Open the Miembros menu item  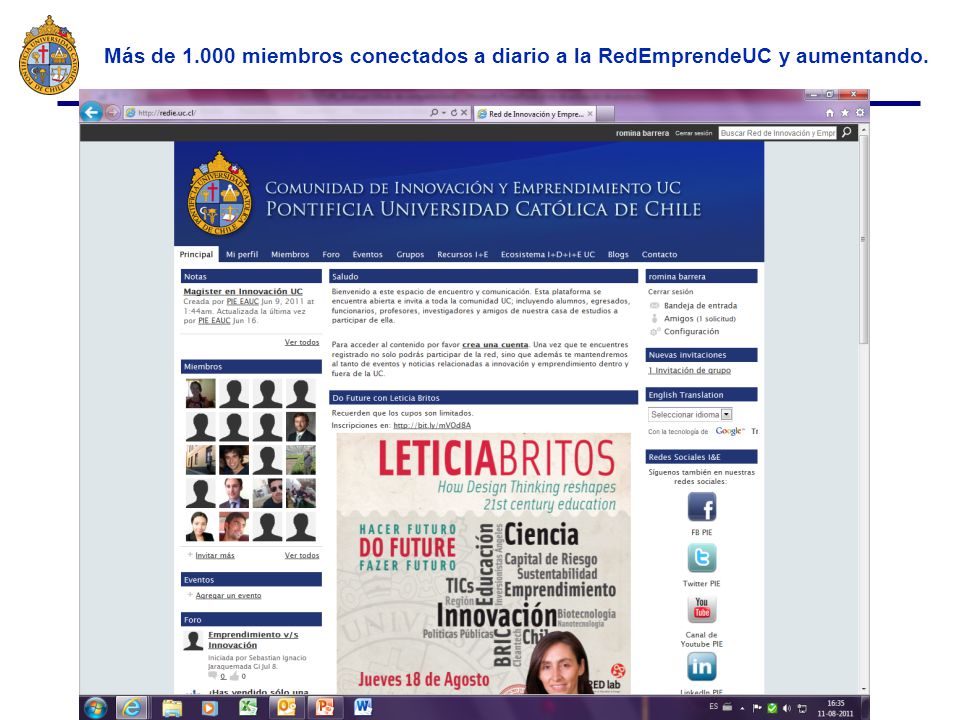coord(290,254)
